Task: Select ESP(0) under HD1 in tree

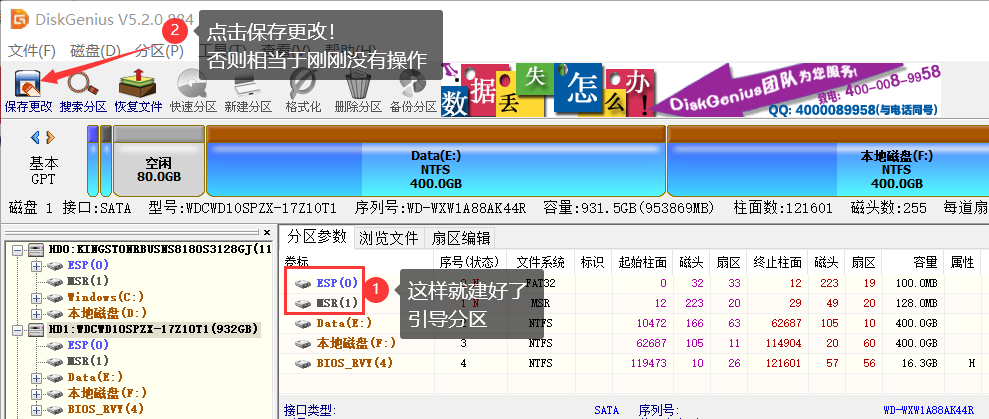Action: tap(88, 345)
